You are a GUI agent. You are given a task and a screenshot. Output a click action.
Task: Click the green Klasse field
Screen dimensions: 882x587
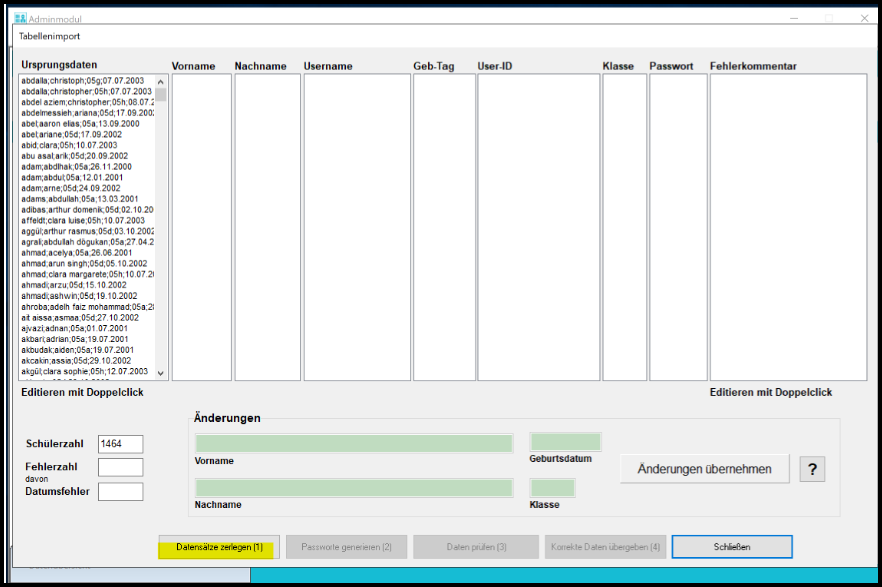552,488
